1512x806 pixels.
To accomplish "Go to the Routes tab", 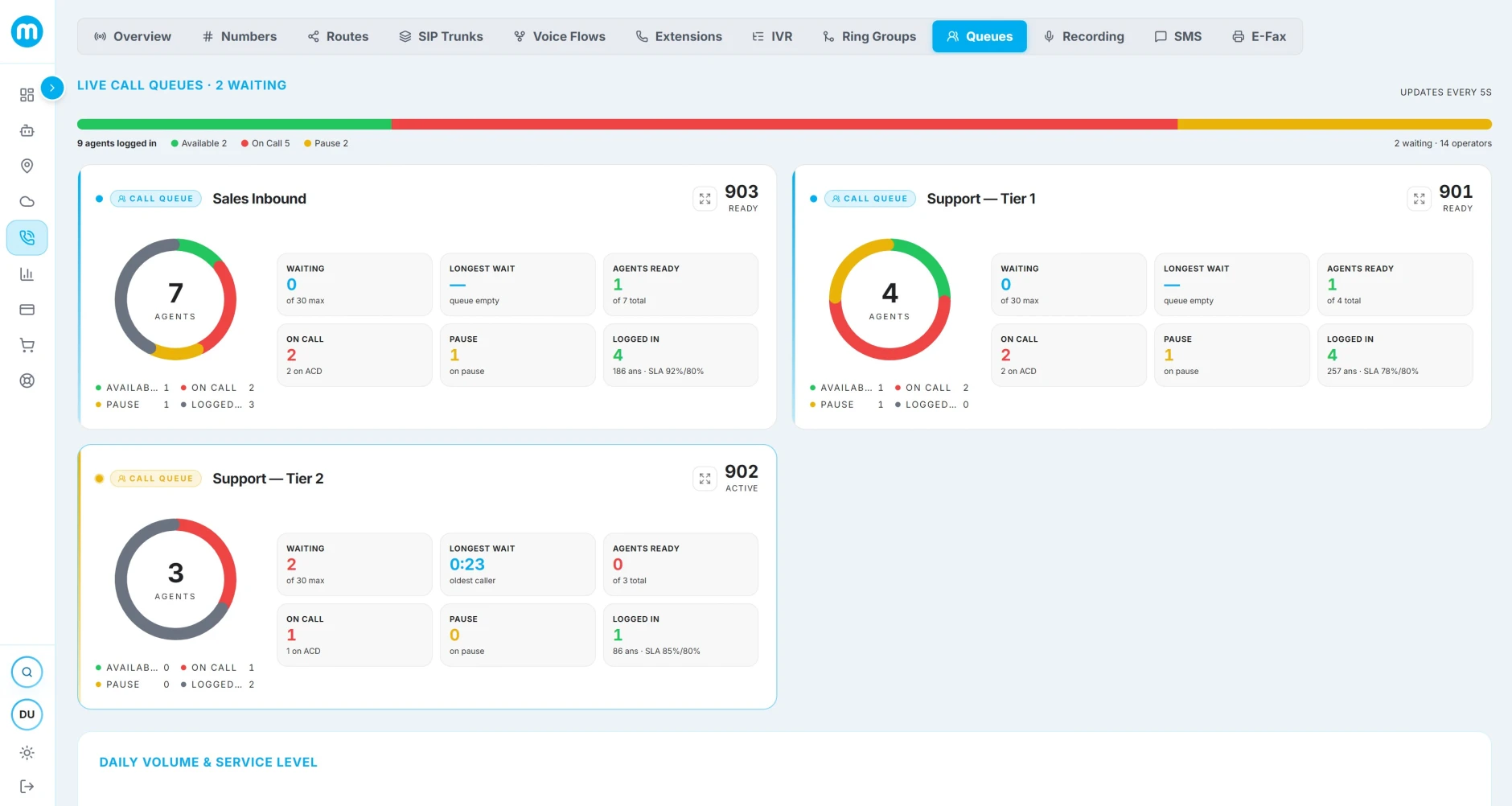I will 338,36.
